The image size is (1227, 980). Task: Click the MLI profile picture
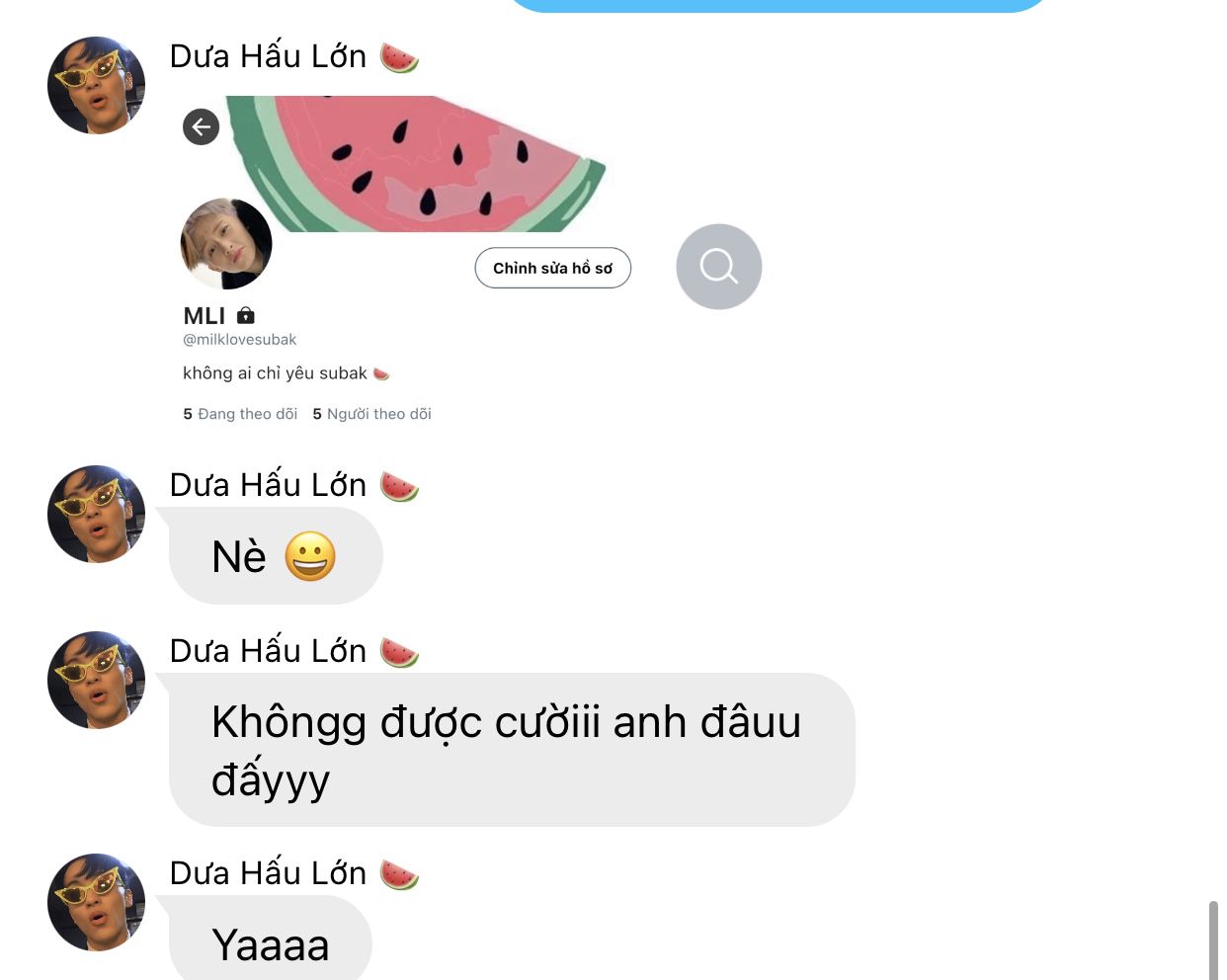226,244
